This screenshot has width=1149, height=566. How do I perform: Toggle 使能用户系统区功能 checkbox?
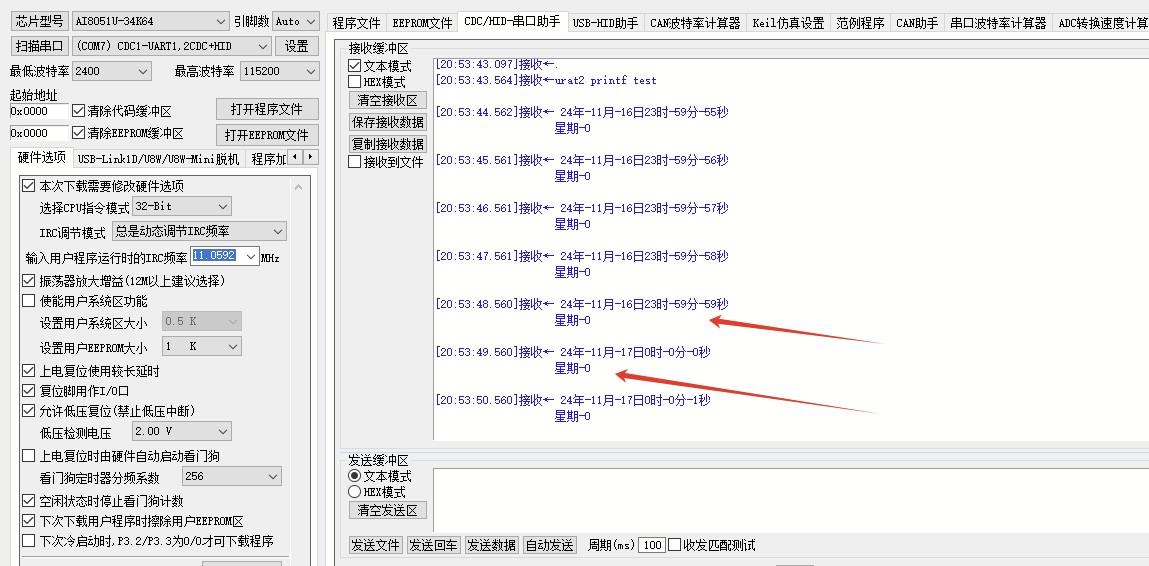tap(29, 301)
